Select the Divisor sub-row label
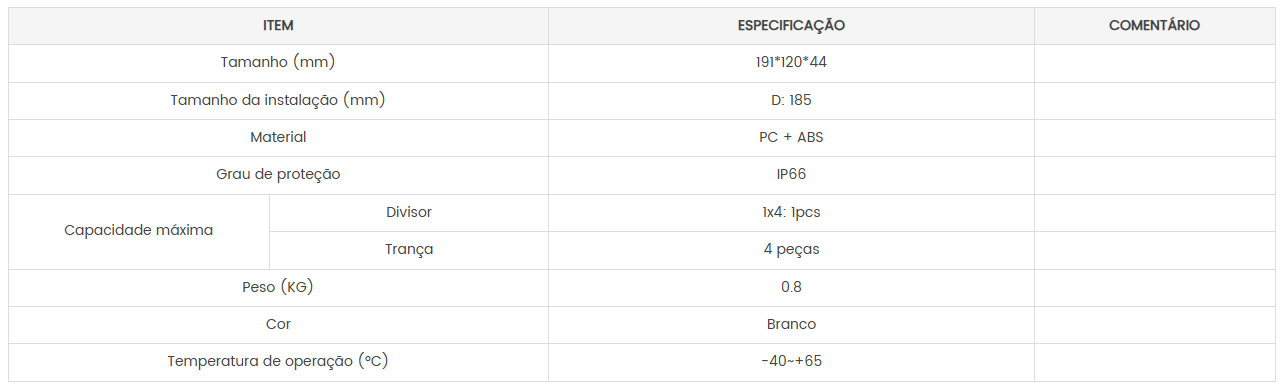 409,212
